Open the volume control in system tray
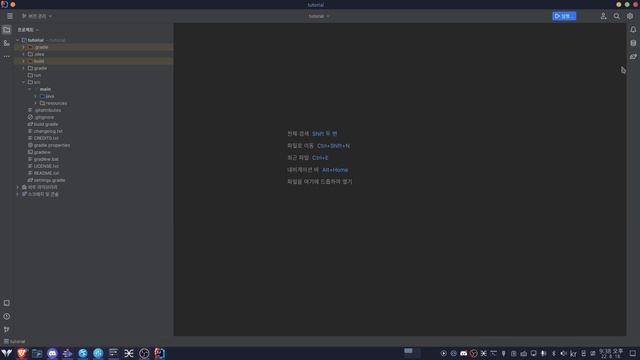The image size is (640, 360). [563, 353]
